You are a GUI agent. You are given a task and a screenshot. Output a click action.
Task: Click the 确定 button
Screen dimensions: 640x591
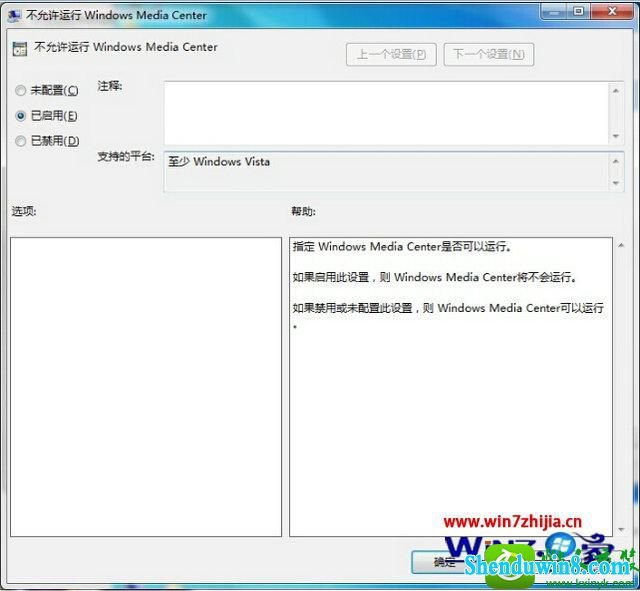[445, 562]
